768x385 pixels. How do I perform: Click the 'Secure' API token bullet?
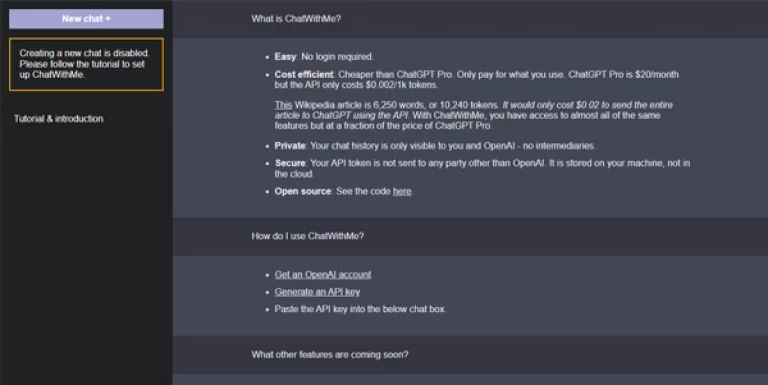point(482,168)
